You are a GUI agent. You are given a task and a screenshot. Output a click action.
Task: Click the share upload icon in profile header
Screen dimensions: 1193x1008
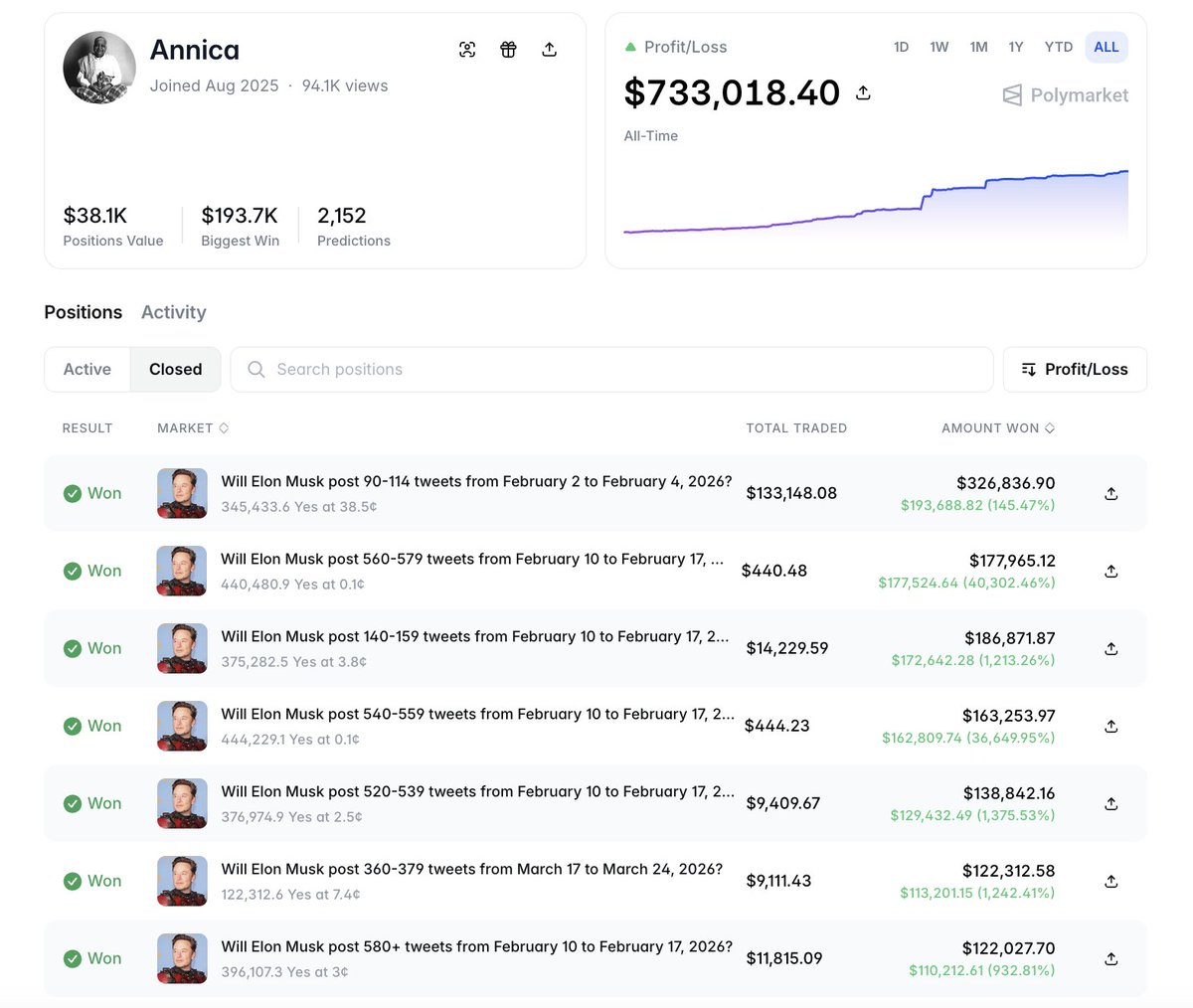[x=549, y=50]
